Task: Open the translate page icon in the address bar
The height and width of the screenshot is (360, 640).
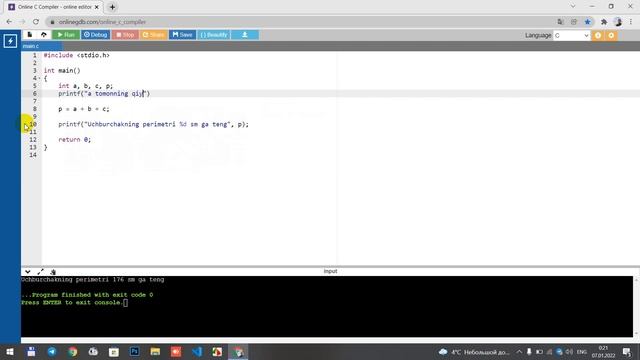Action: [560, 22]
